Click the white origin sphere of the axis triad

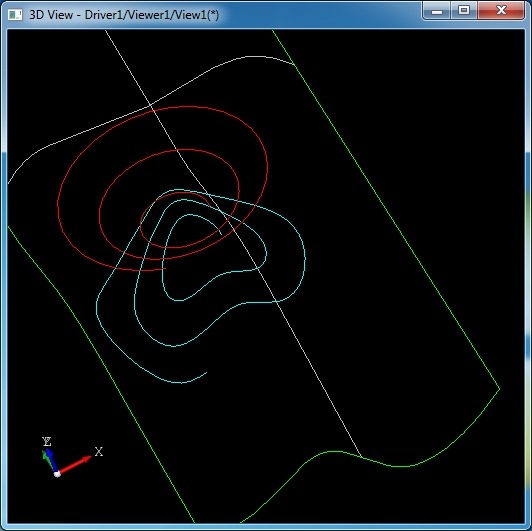click(57, 474)
